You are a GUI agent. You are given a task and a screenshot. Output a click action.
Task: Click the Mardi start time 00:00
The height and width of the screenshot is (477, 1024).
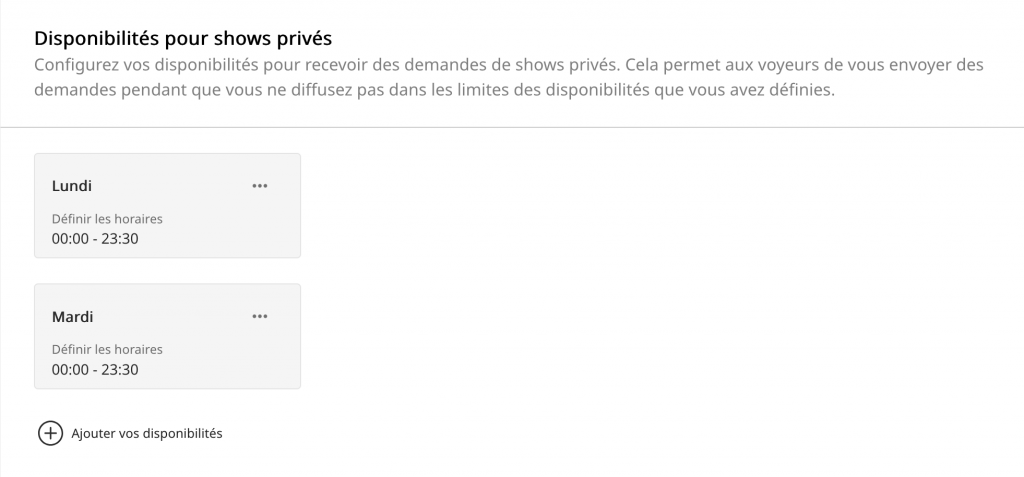[70, 369]
